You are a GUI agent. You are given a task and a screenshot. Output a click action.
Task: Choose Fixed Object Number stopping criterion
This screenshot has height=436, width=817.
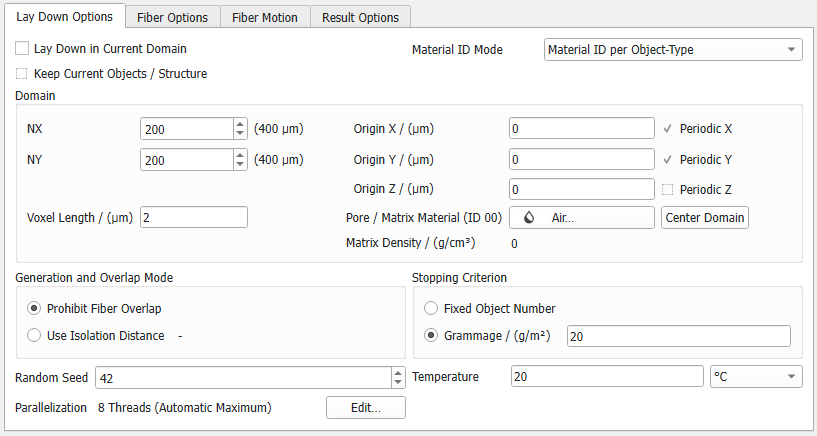(431, 308)
